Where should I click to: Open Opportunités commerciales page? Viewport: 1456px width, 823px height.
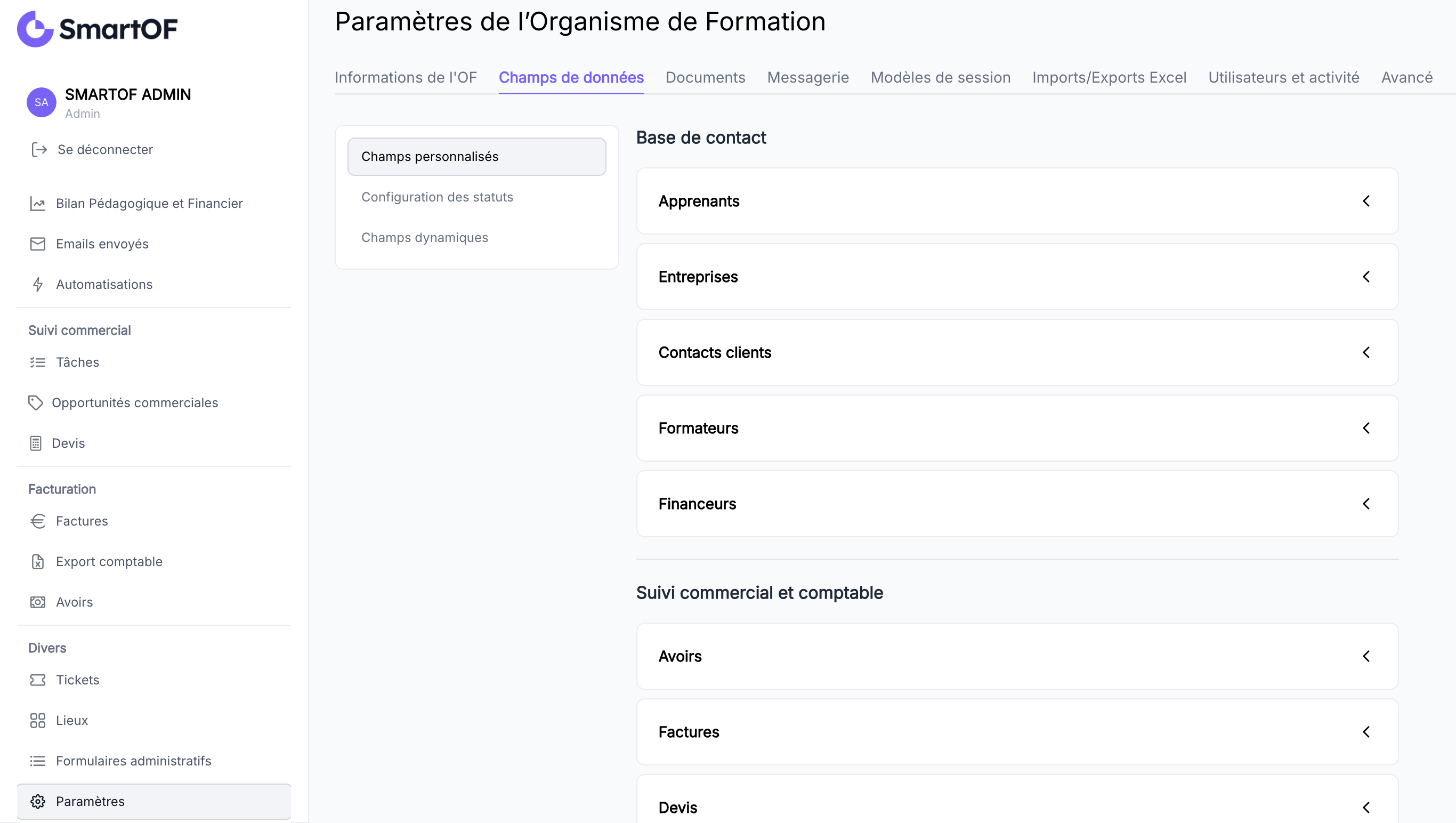pos(135,402)
